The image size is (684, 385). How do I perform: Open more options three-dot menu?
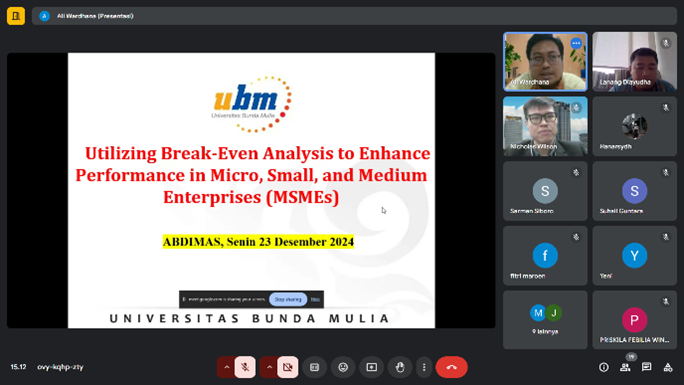coord(424,367)
